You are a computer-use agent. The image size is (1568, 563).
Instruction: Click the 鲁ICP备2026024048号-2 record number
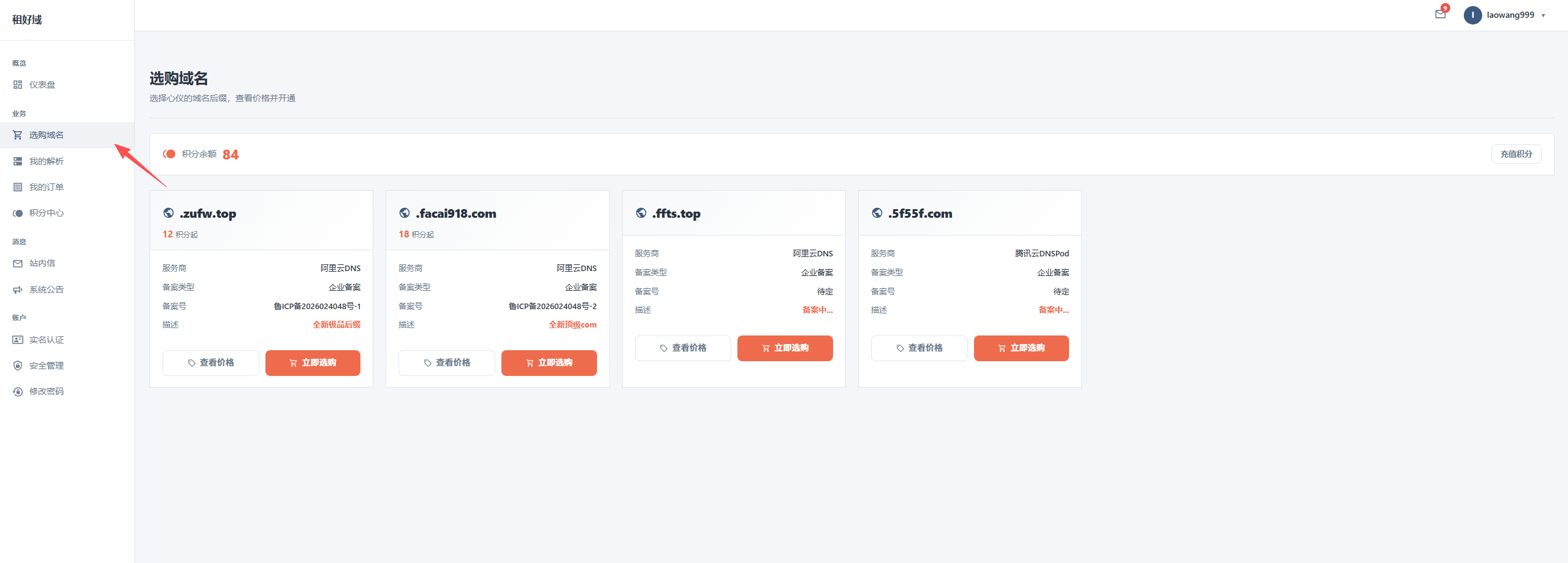pyautogui.click(x=552, y=306)
